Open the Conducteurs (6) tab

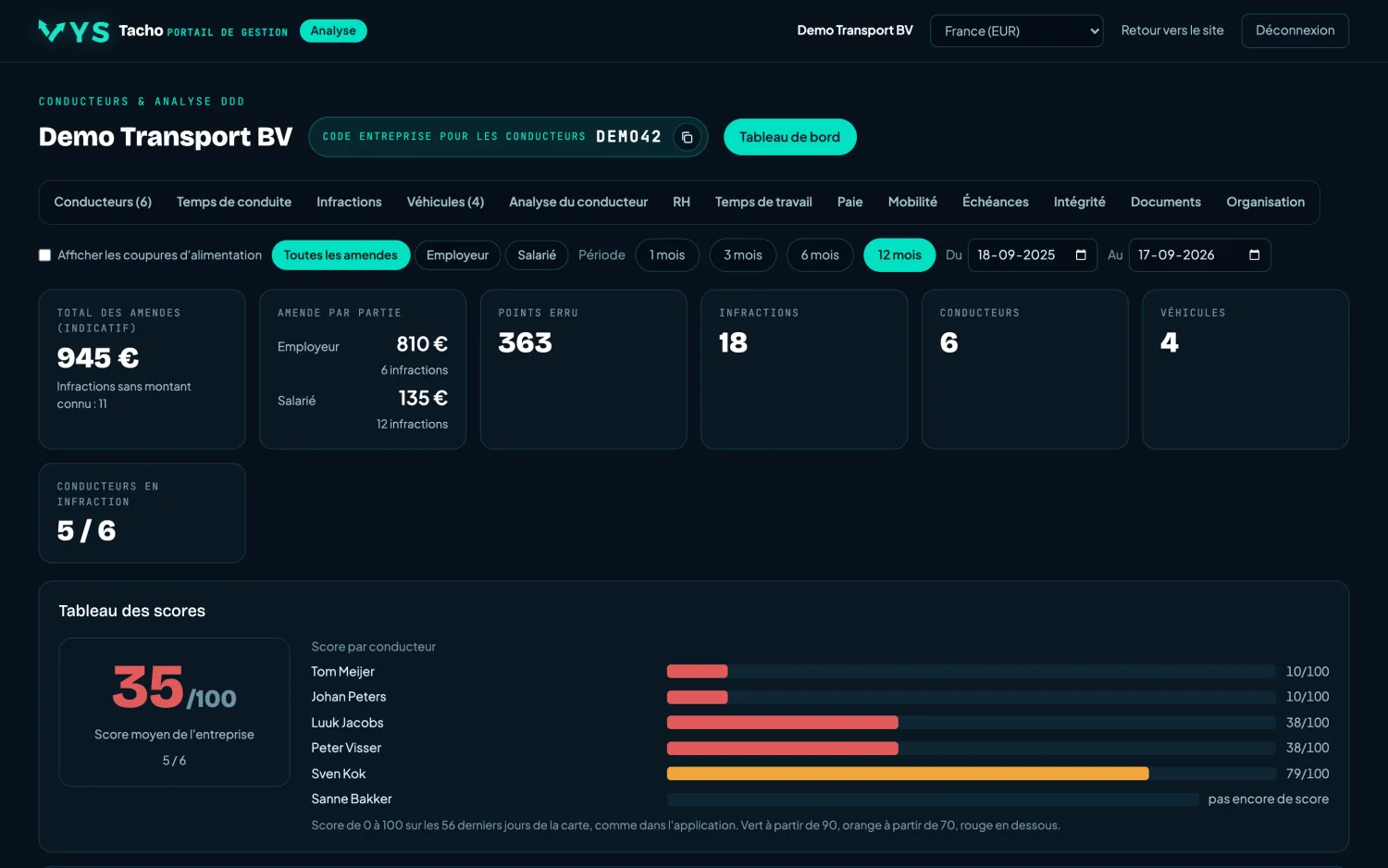point(103,202)
